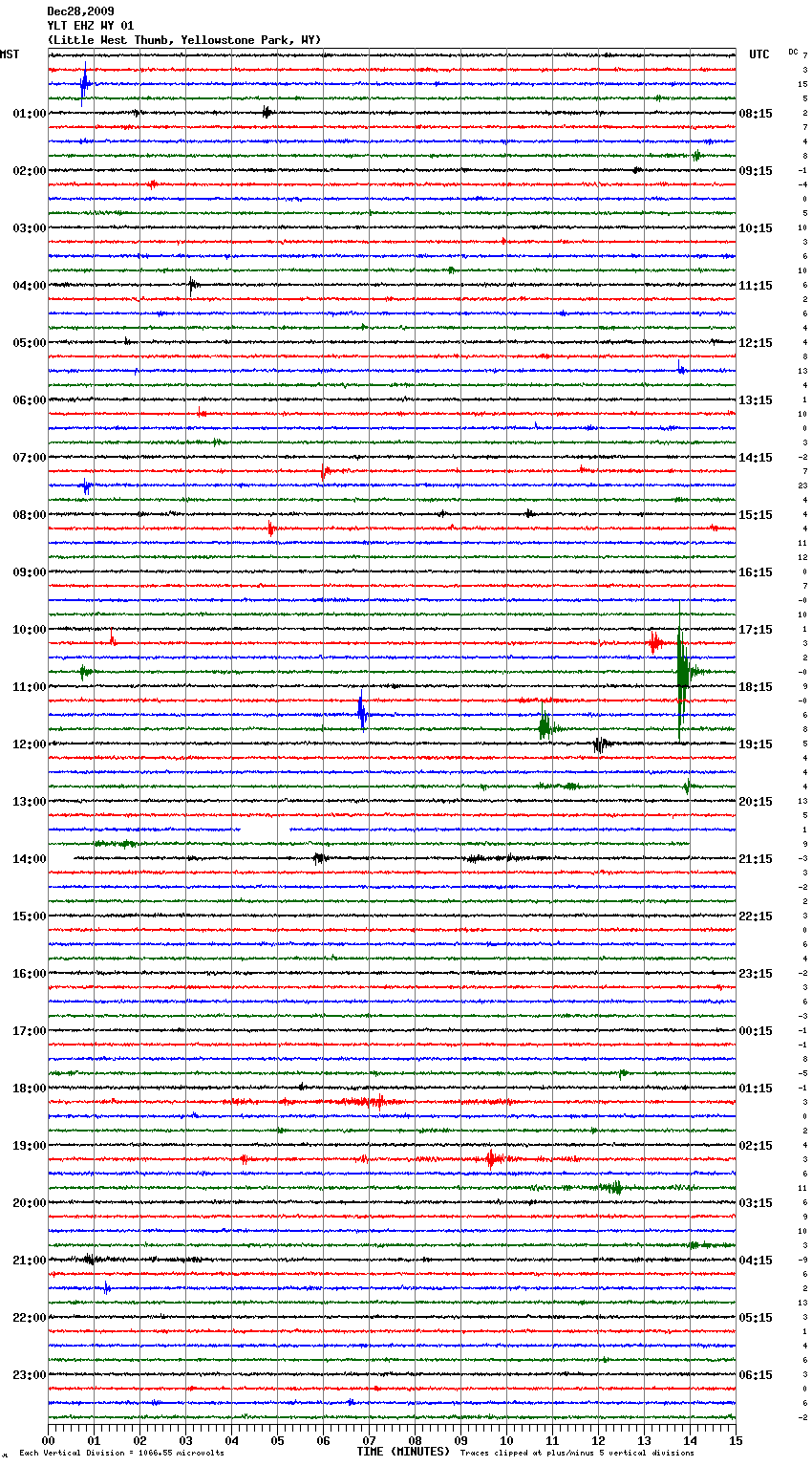Select the 02:00 MST time label
The height and width of the screenshot is (1466, 812).
point(30,171)
